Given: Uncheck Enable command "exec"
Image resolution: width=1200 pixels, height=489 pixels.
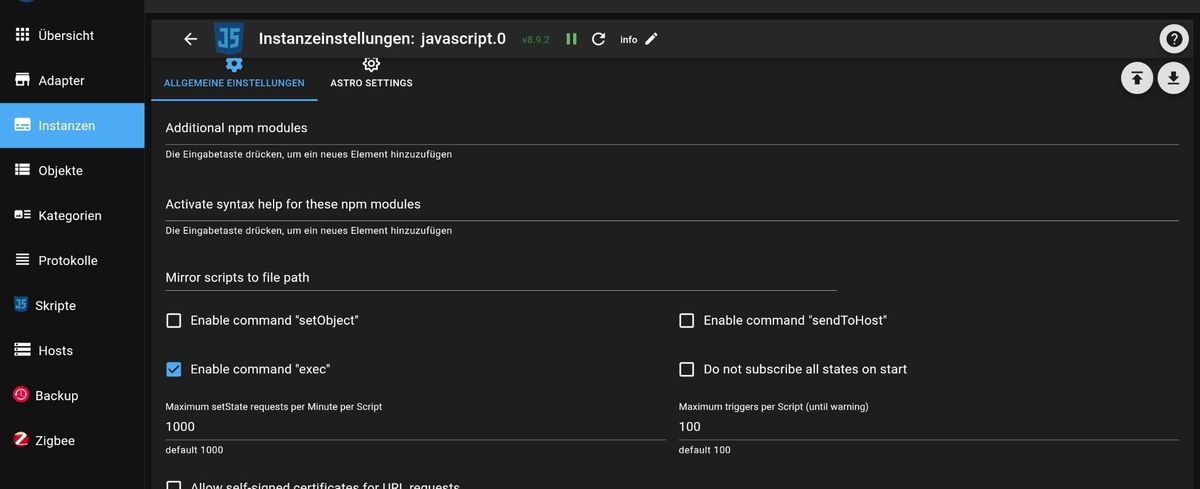Looking at the screenshot, I should click(174, 369).
